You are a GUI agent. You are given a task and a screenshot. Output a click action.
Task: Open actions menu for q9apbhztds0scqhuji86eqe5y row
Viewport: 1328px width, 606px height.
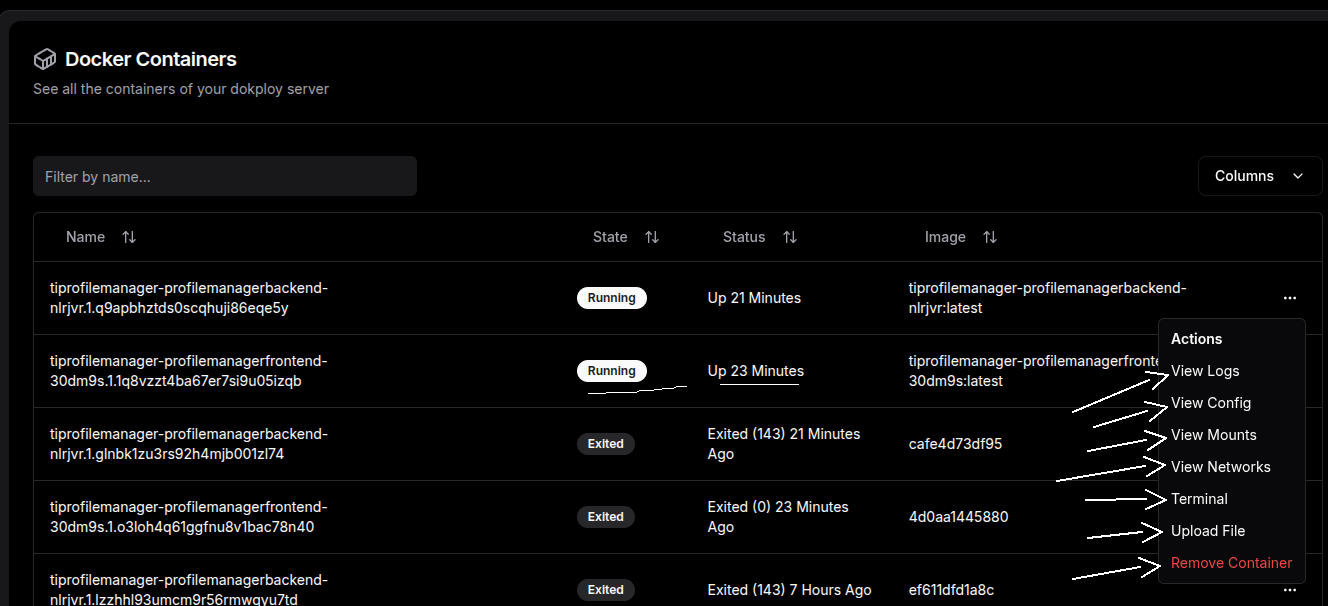[x=1290, y=298]
